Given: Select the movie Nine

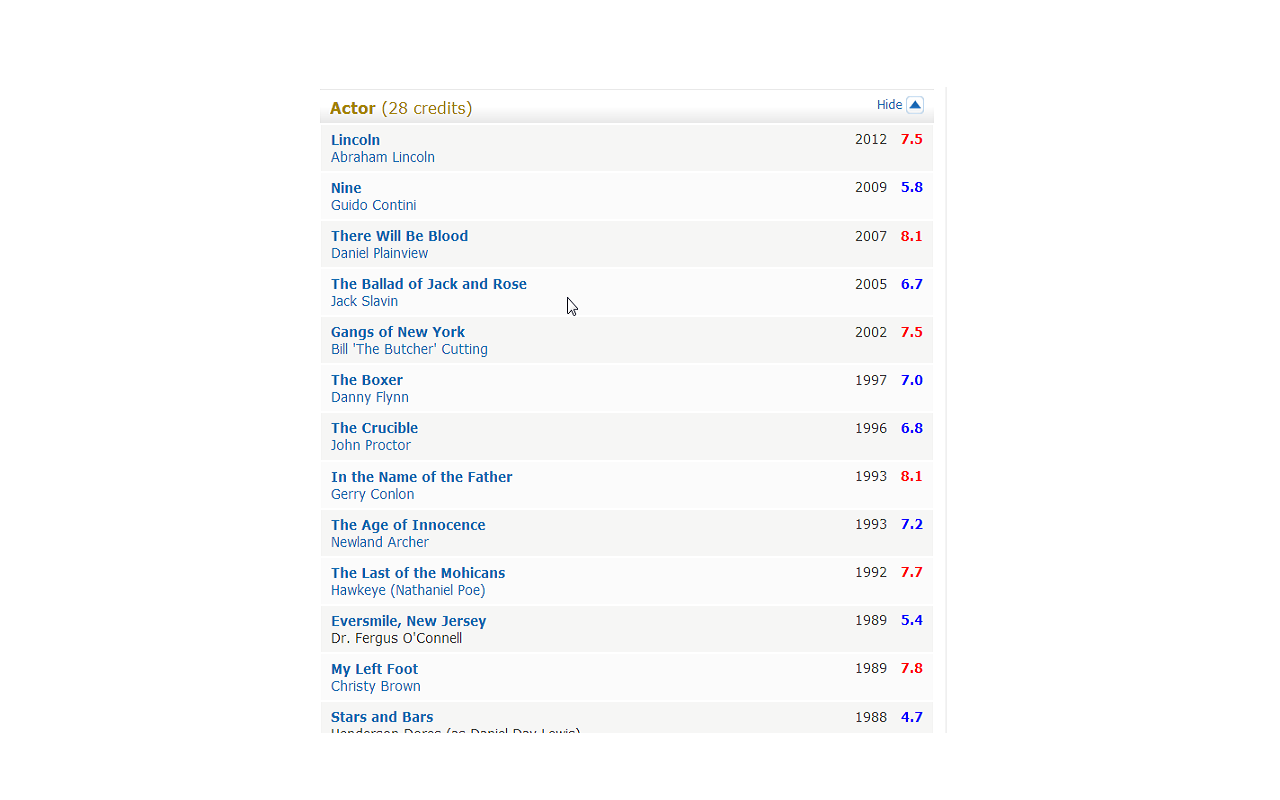Looking at the screenshot, I should pos(346,188).
